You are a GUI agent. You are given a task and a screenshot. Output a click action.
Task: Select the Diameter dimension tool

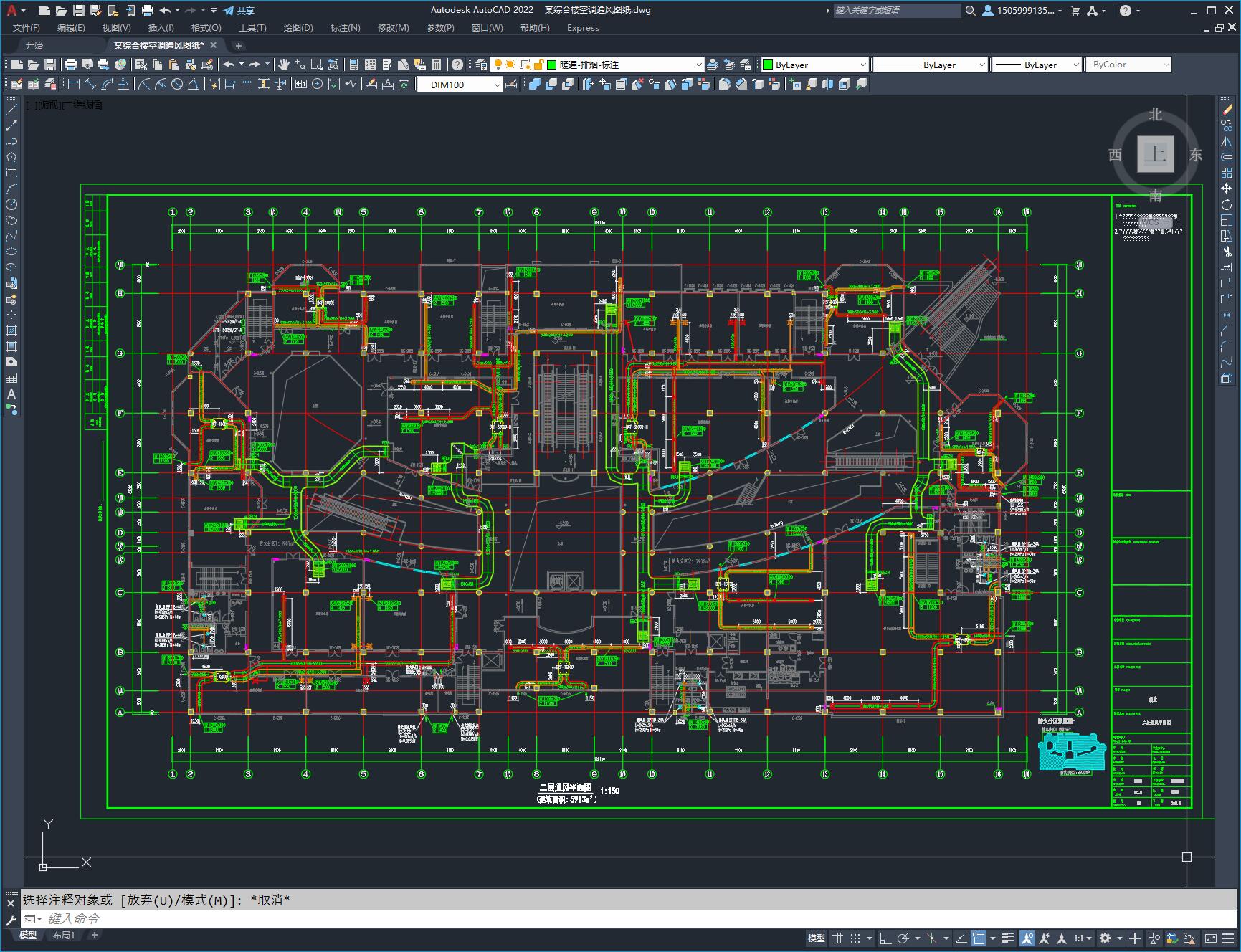coord(177,84)
